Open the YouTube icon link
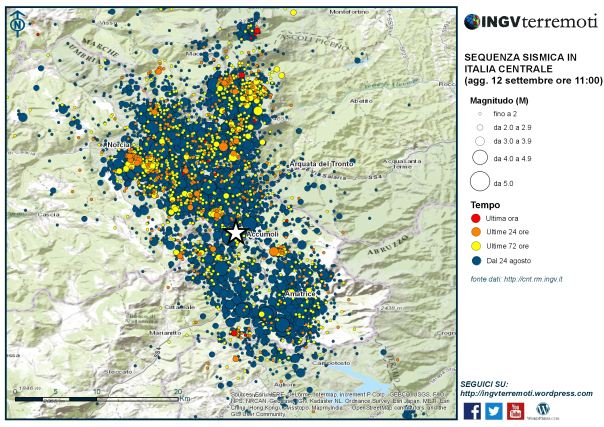 [x=515, y=411]
